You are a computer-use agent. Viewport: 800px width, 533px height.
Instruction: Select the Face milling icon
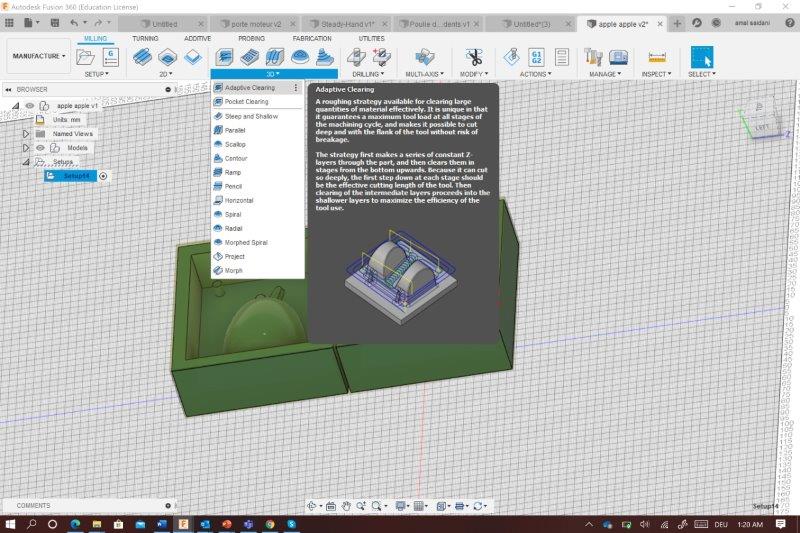point(193,57)
